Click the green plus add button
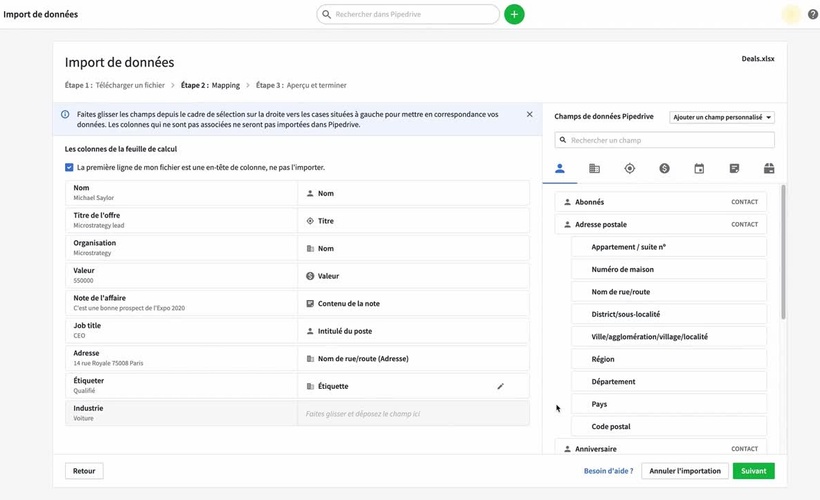The image size is (820, 500). click(514, 14)
